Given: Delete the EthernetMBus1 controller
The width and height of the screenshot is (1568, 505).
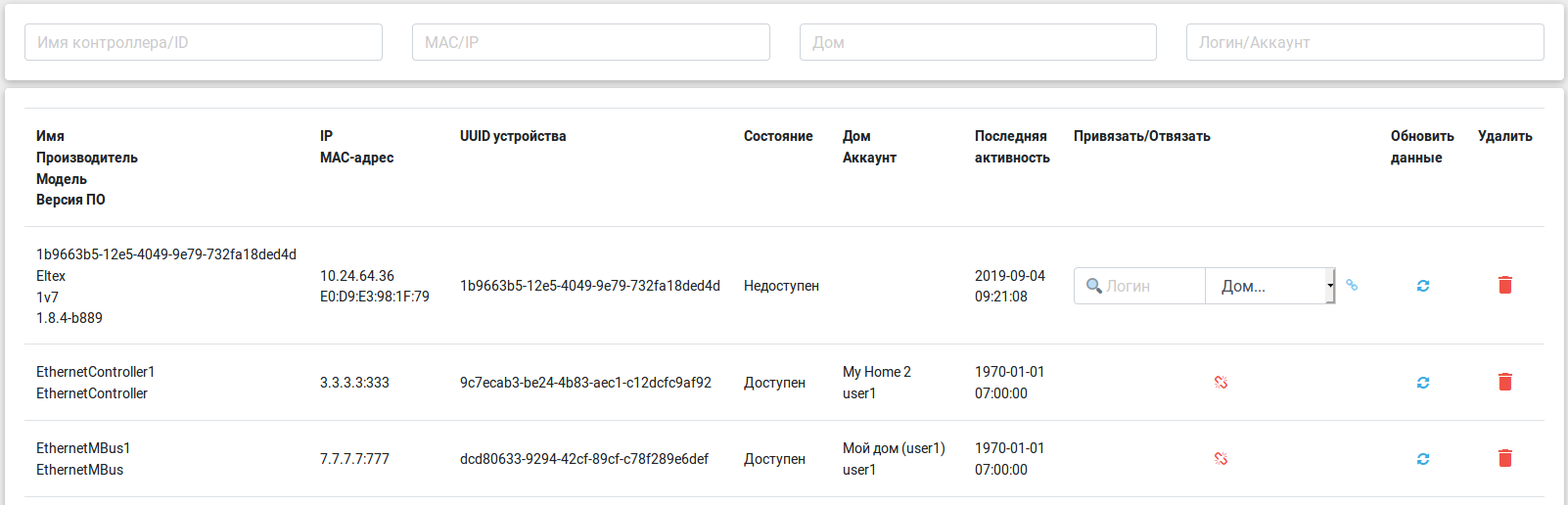Looking at the screenshot, I should [x=1505, y=458].
